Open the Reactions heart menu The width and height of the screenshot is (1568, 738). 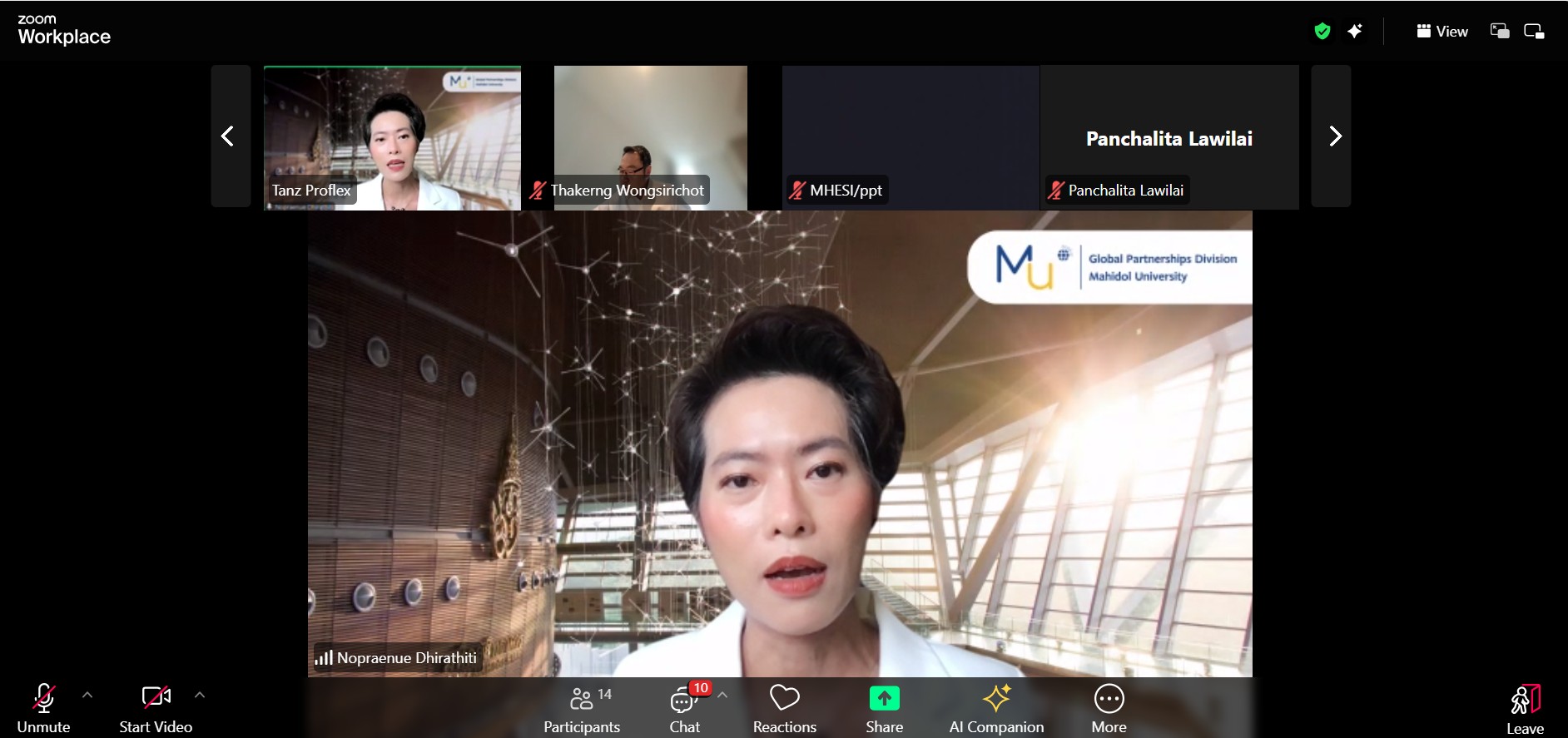[784, 708]
